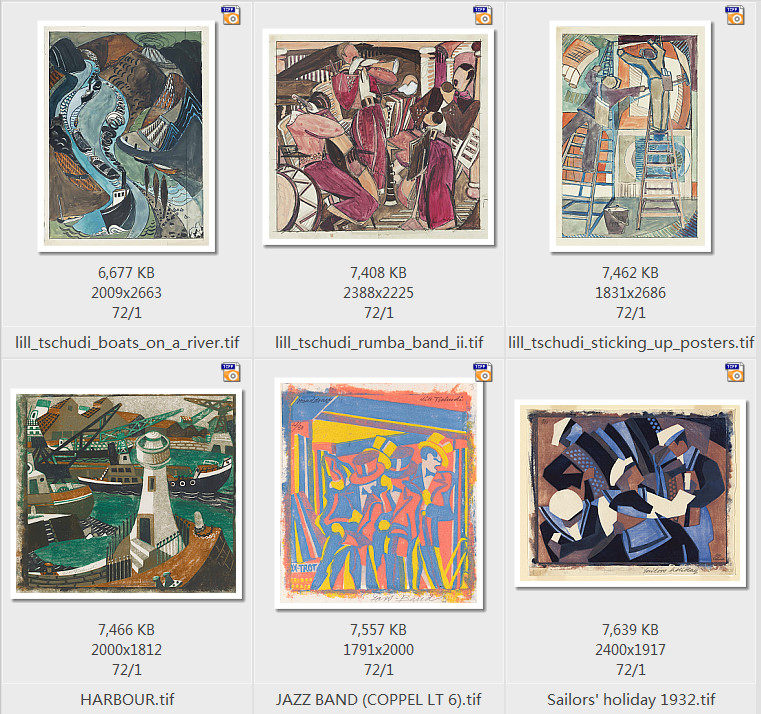Viewport: 761px width, 714px height.
Task: Click TIFF badge icon above sticking up posters
Action: [735, 15]
